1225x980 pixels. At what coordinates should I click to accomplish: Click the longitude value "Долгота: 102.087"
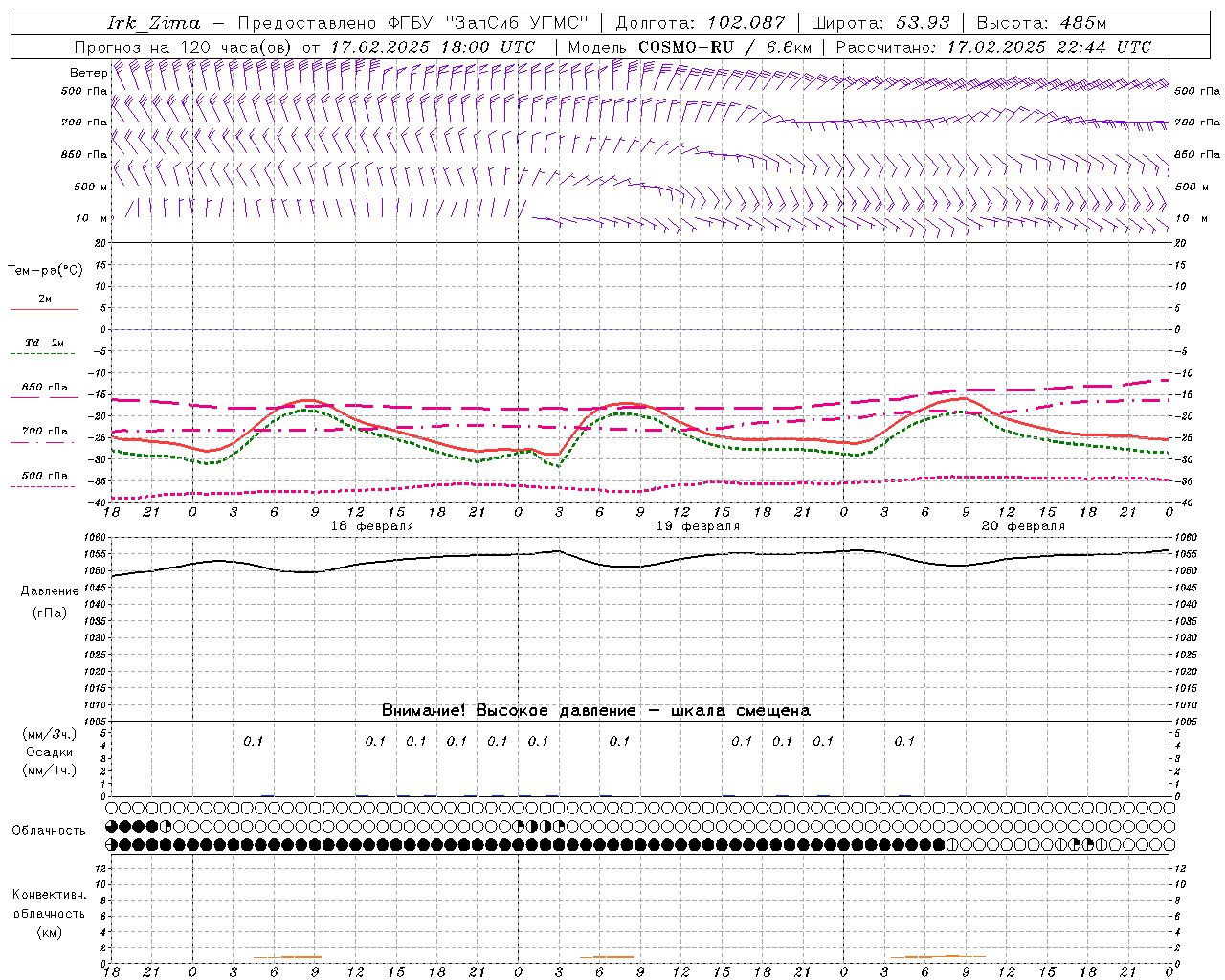coord(700,23)
